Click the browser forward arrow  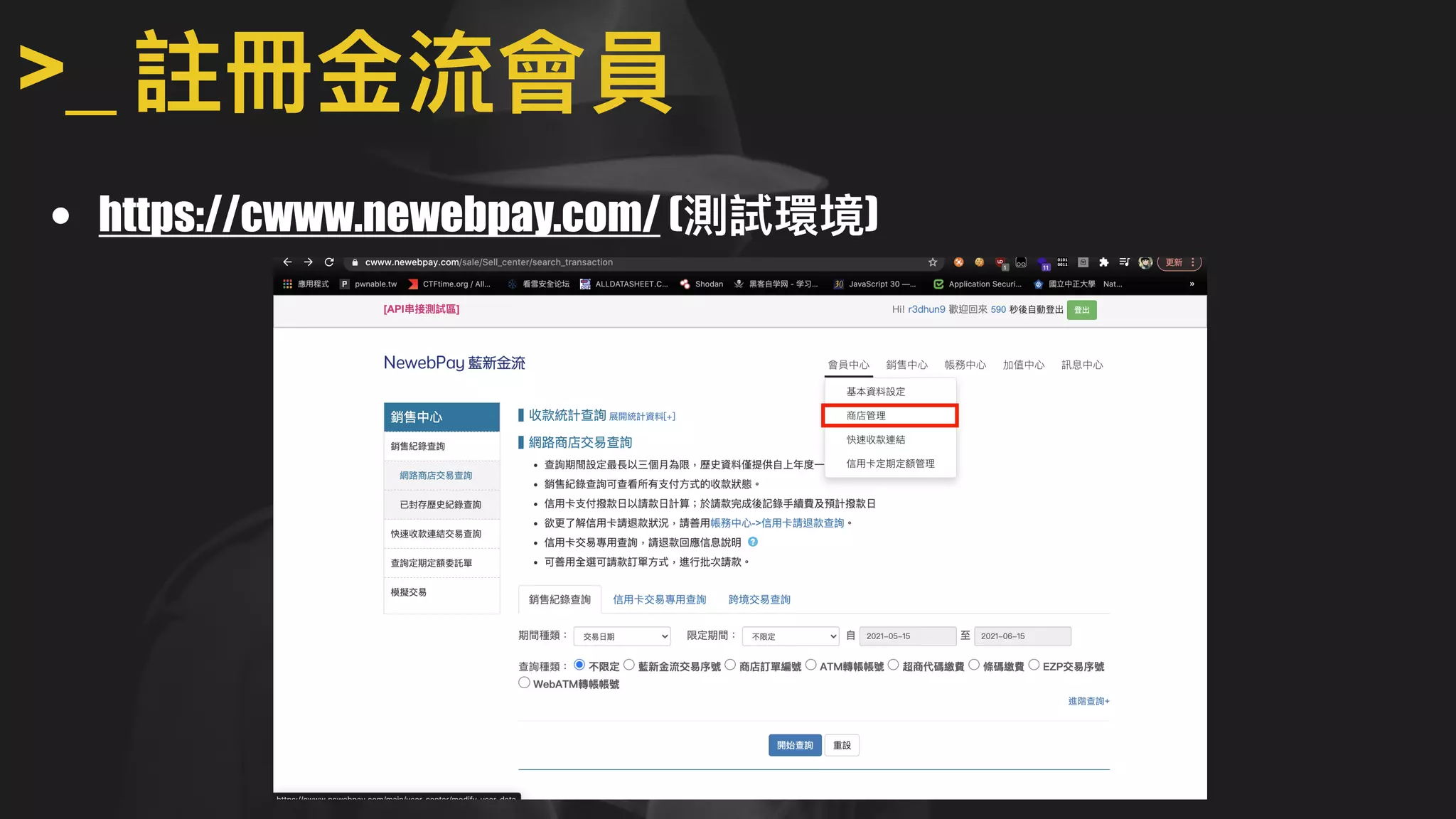point(308,262)
